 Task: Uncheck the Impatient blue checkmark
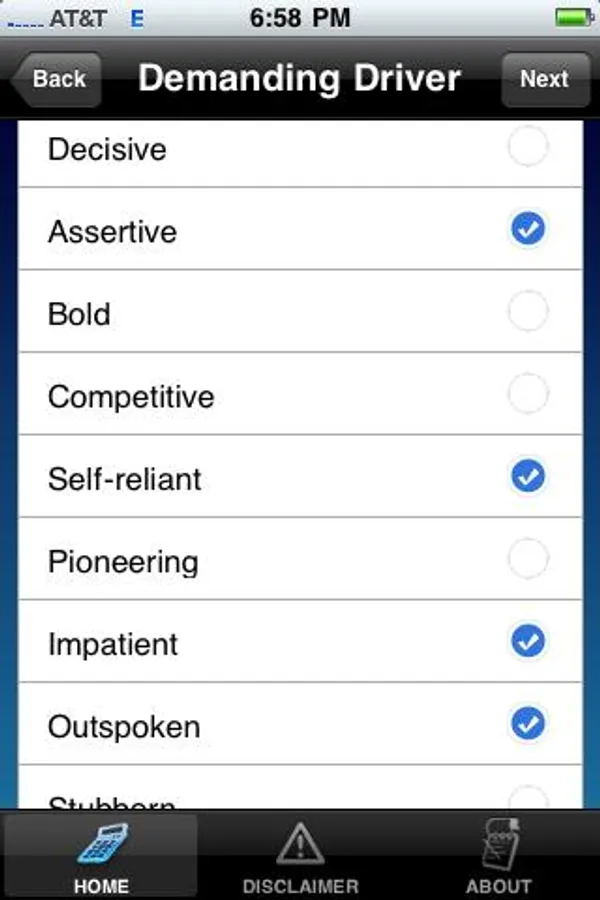(x=528, y=641)
